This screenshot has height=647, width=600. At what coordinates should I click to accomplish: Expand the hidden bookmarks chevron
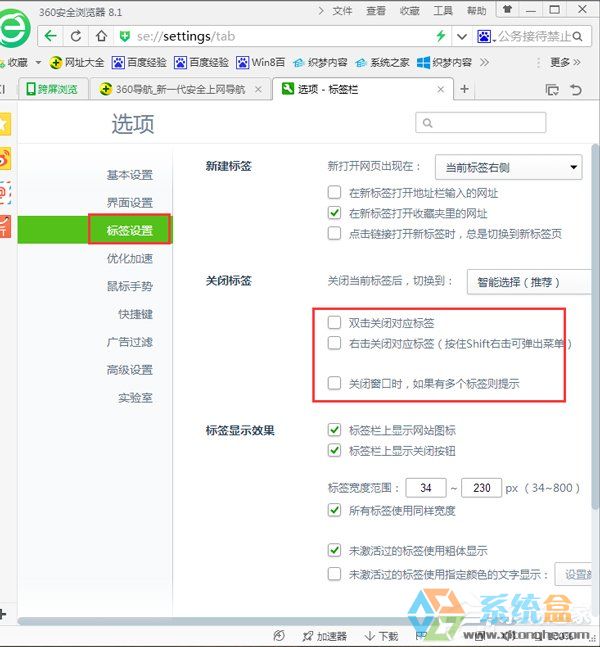[484, 63]
